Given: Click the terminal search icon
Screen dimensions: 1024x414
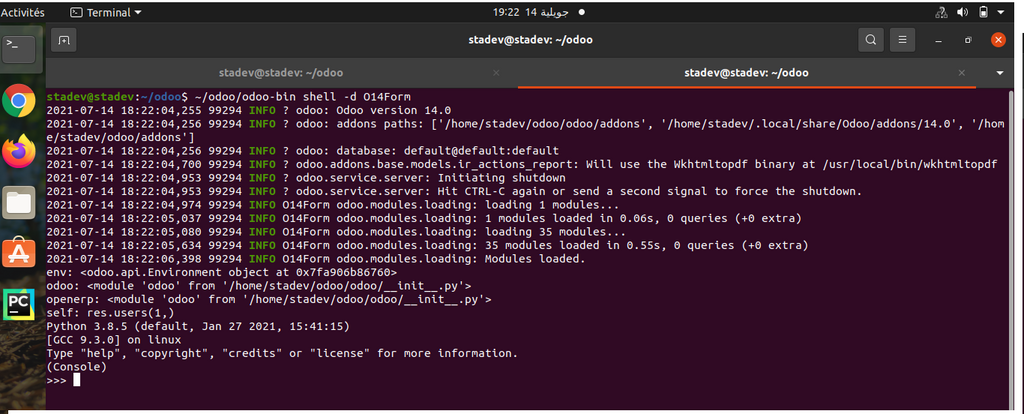Looking at the screenshot, I should [x=871, y=41].
